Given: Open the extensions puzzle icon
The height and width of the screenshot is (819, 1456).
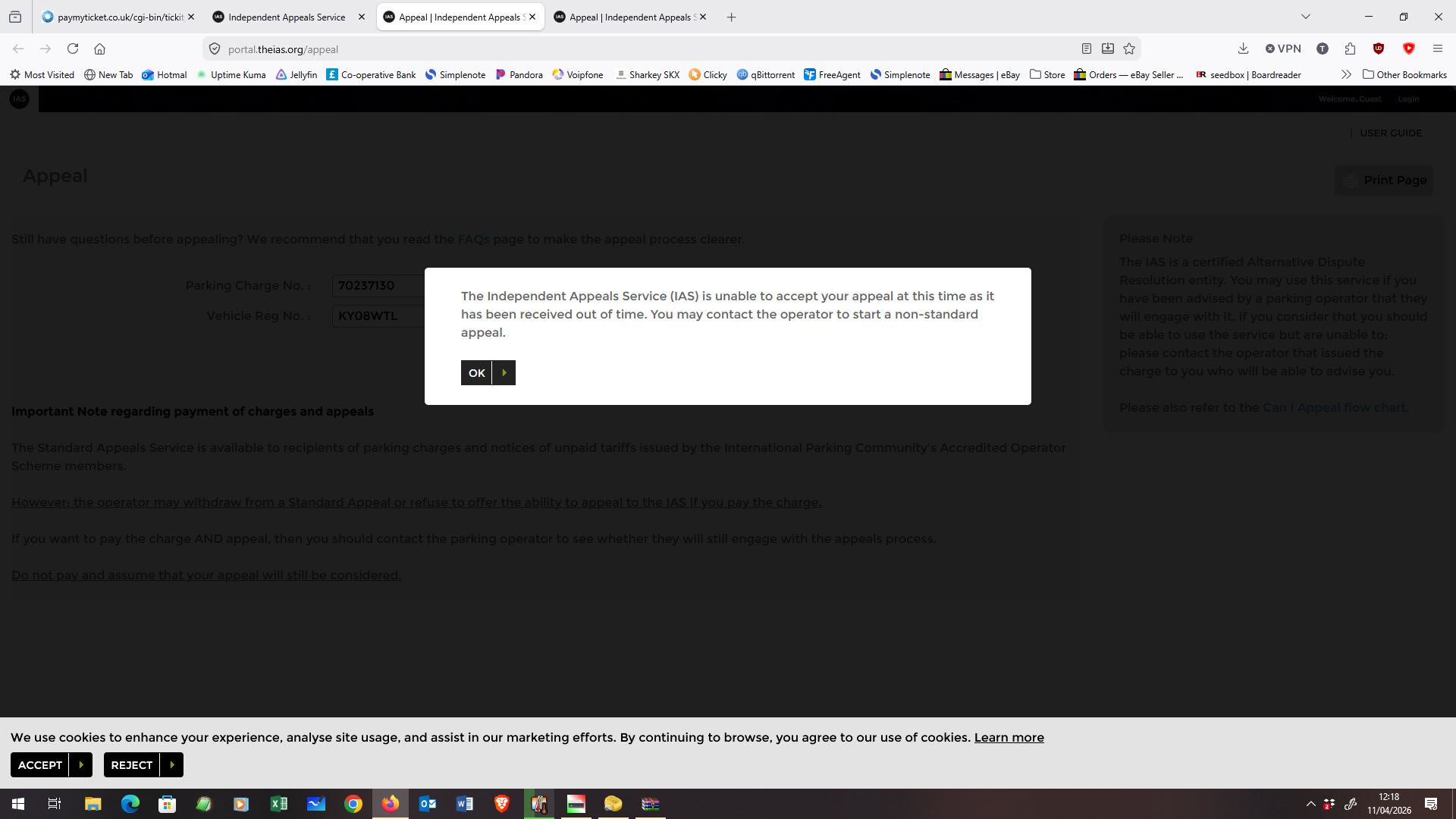Looking at the screenshot, I should [1350, 49].
